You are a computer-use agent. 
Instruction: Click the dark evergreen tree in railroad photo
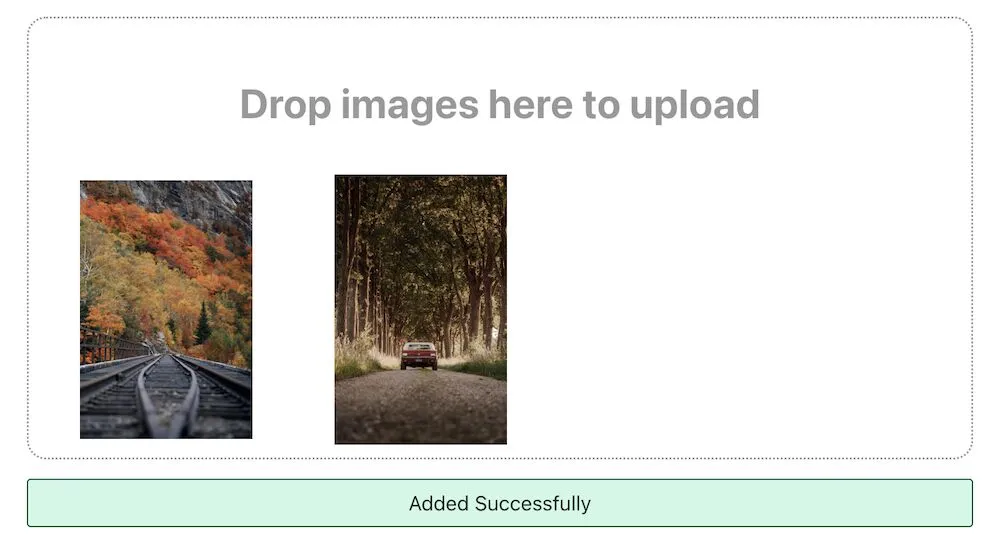[203, 324]
